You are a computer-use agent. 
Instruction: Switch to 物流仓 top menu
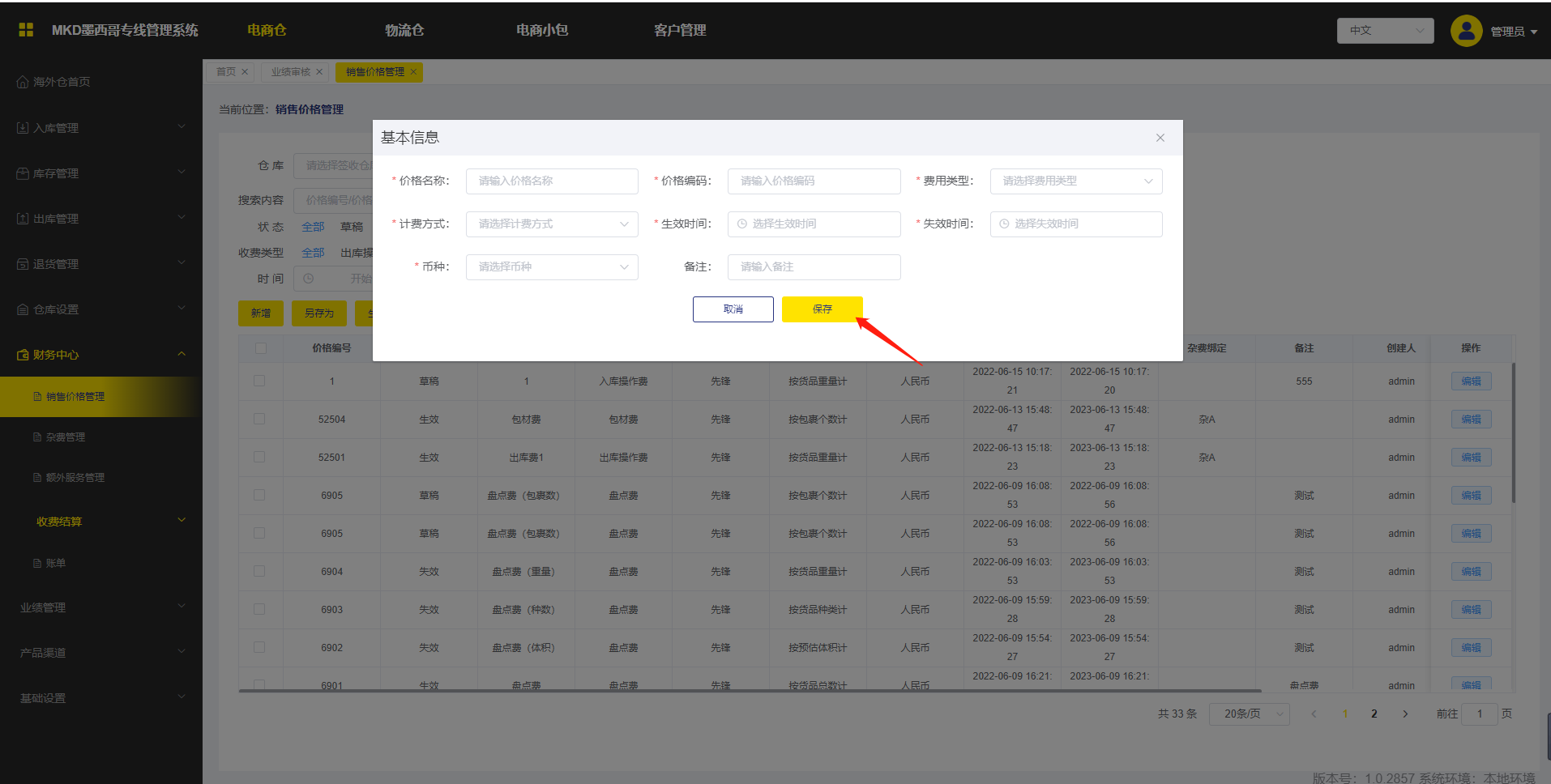(404, 30)
